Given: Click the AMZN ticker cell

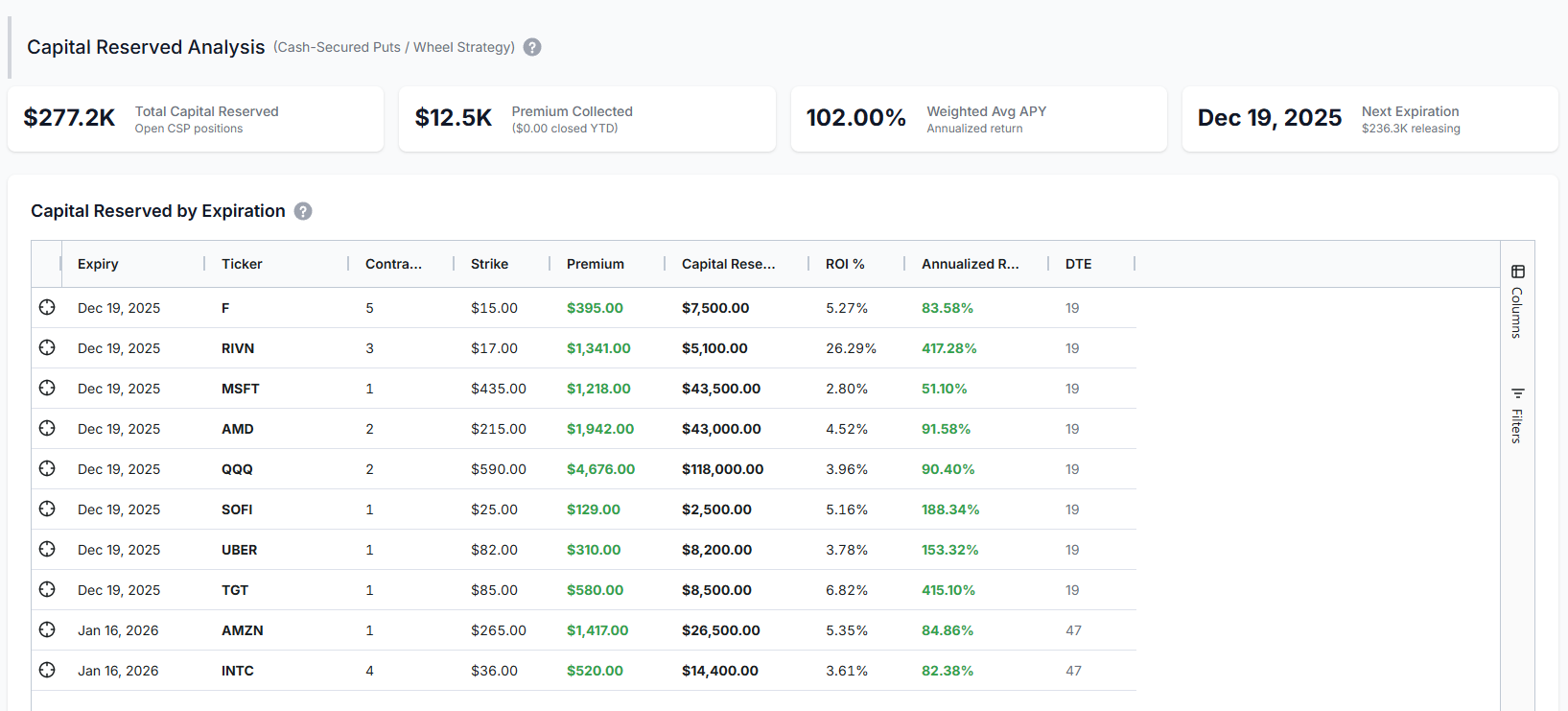Looking at the screenshot, I should click(x=242, y=630).
